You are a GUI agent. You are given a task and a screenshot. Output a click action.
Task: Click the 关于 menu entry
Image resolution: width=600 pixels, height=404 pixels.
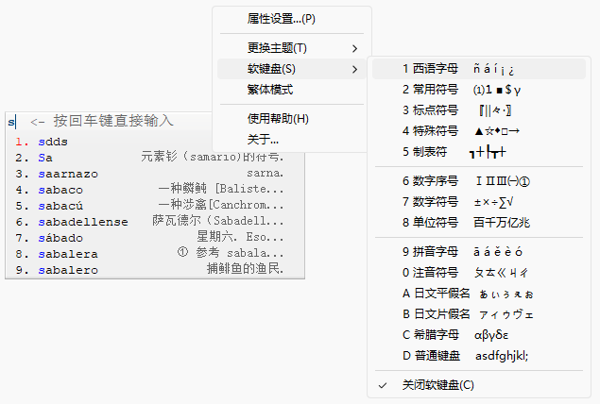pos(263,139)
